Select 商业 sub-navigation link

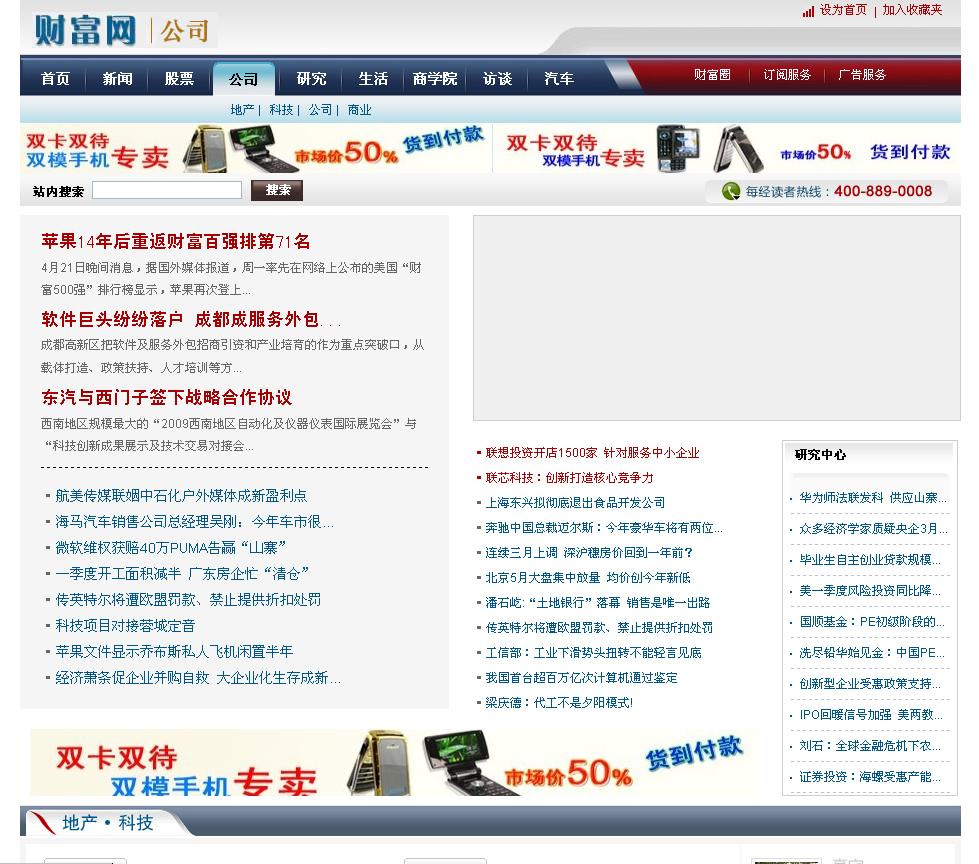click(x=360, y=110)
